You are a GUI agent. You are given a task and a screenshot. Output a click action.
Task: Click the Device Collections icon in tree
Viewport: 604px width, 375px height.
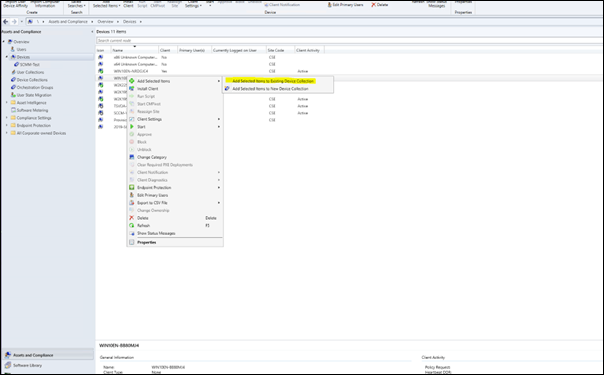pos(13,80)
